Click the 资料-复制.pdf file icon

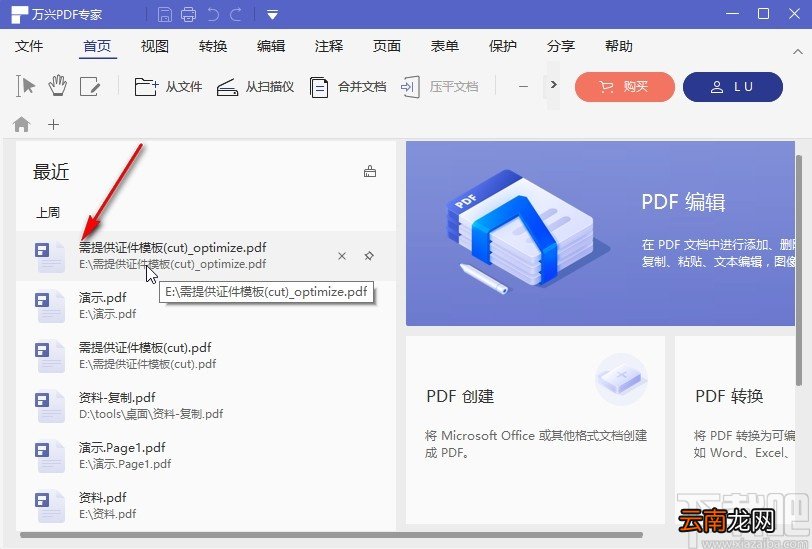50,406
